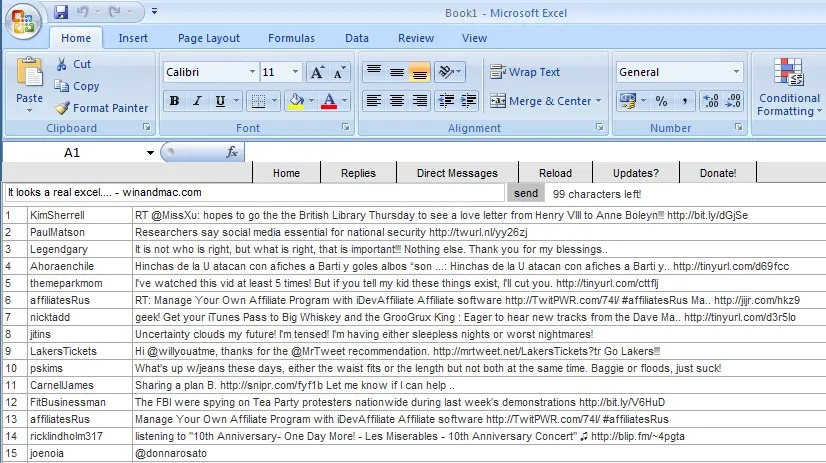The height and width of the screenshot is (463, 826).
Task: Toggle Bold formatting
Action: pyautogui.click(x=174, y=101)
